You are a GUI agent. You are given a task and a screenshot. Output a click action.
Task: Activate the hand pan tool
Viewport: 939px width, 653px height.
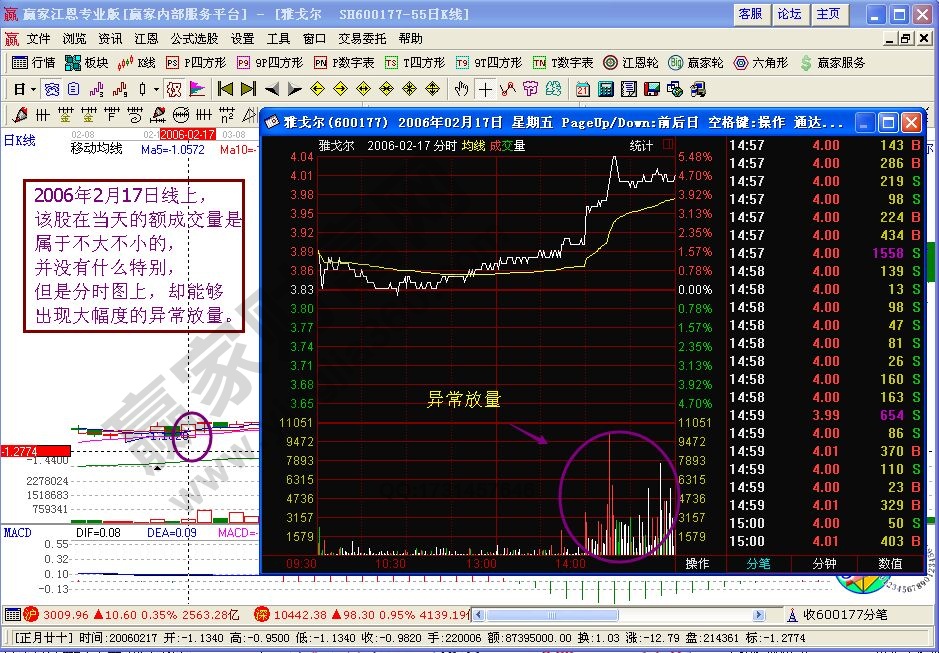(x=462, y=89)
